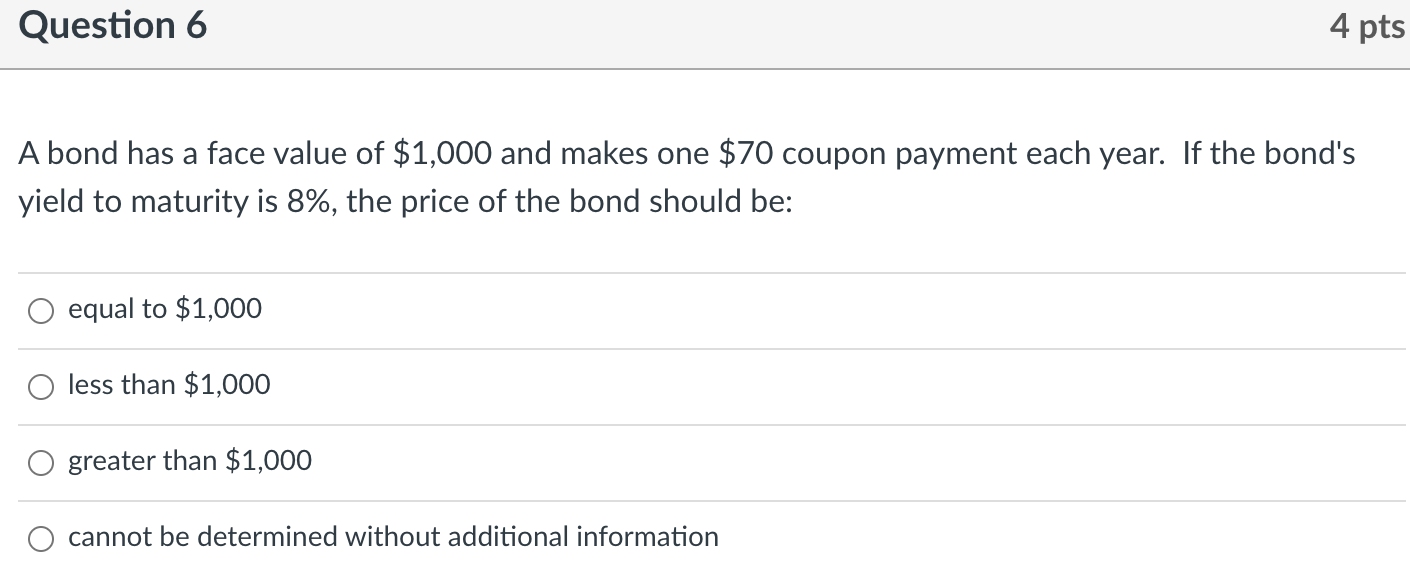
Task: Pick the option stating price below $1,000
Action: 168,384
